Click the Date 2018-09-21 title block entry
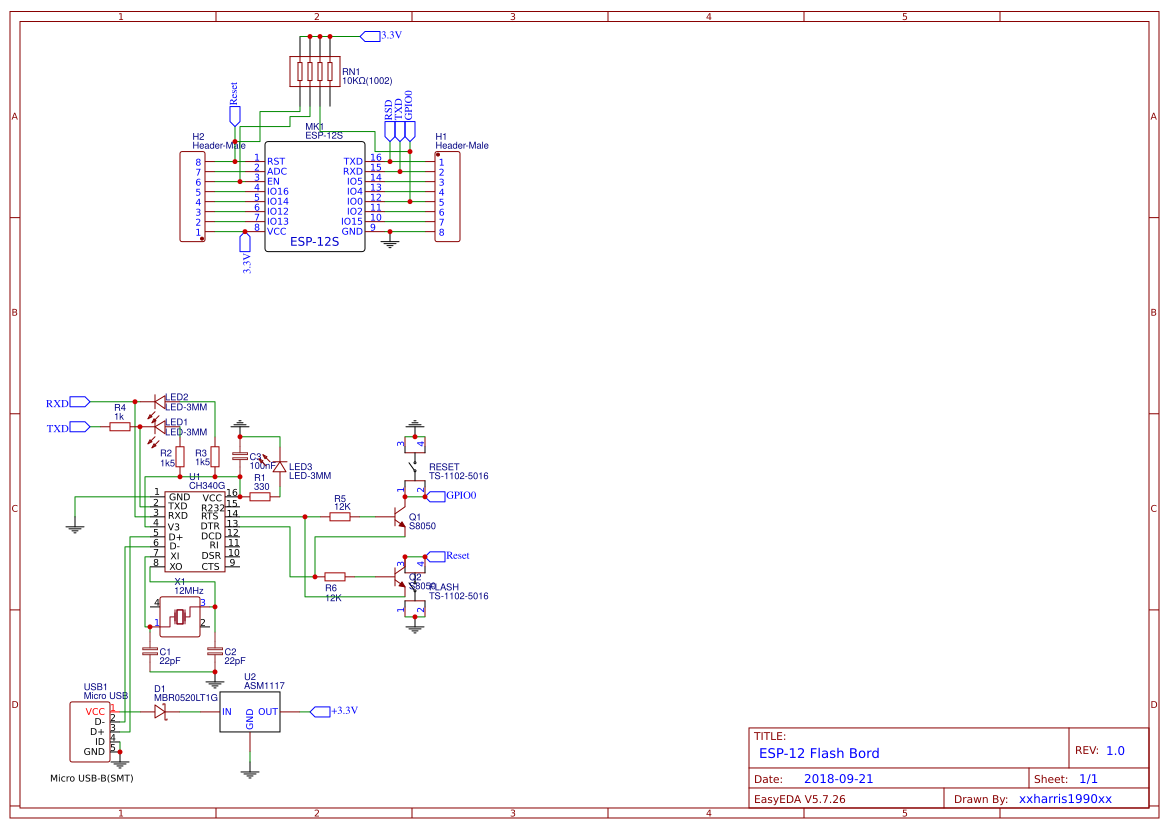The height and width of the screenshot is (829, 1169). pos(838,778)
